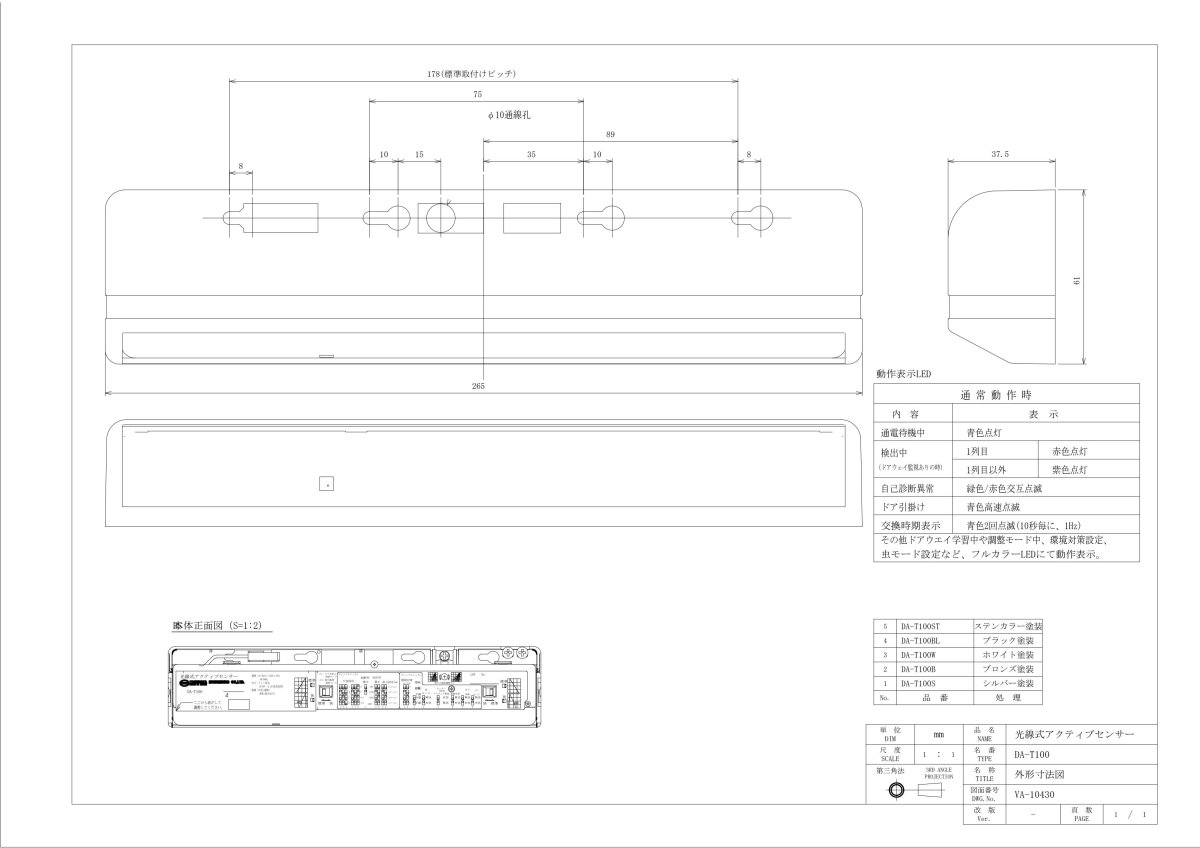The height and width of the screenshot is (848, 1200).
Task: Select the DA-T100S silver paint row
Action: [960, 683]
